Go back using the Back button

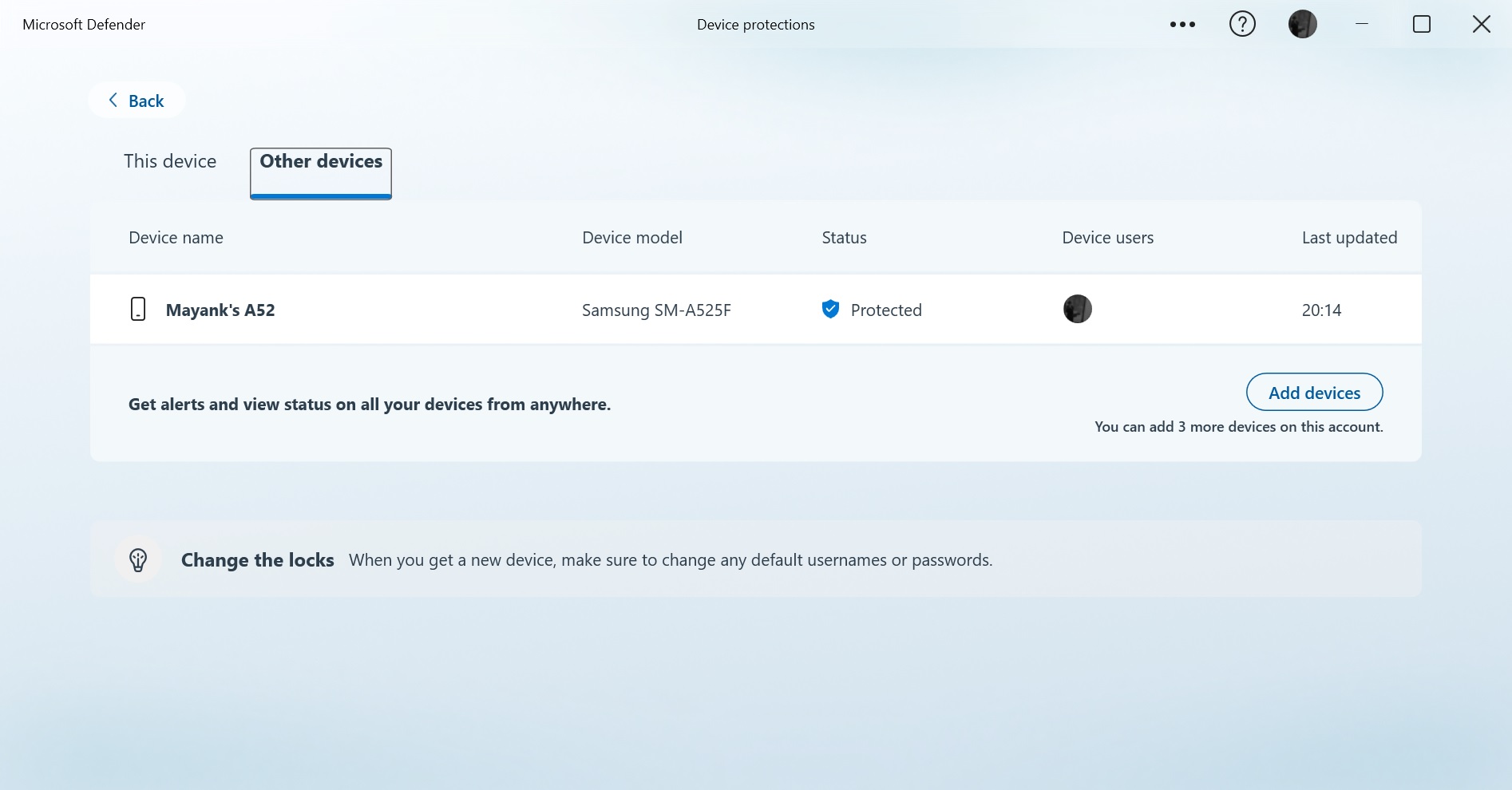[137, 101]
